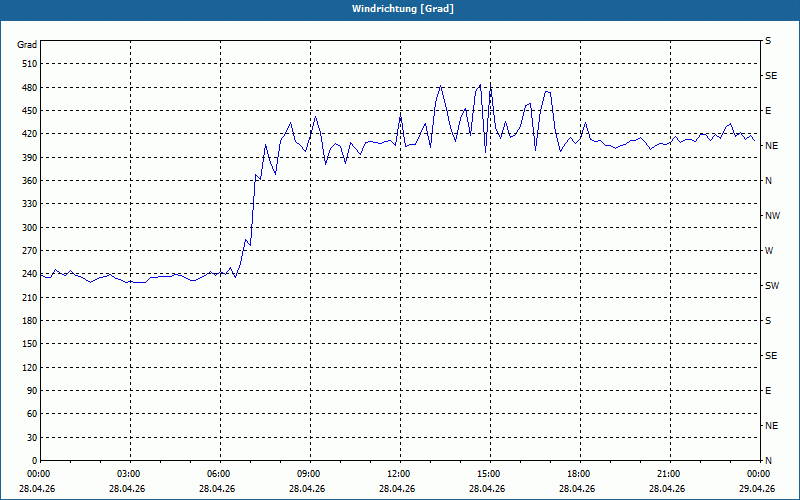The height and width of the screenshot is (500, 800).
Task: Click the E compass label at the 90 level
Action: [768, 391]
